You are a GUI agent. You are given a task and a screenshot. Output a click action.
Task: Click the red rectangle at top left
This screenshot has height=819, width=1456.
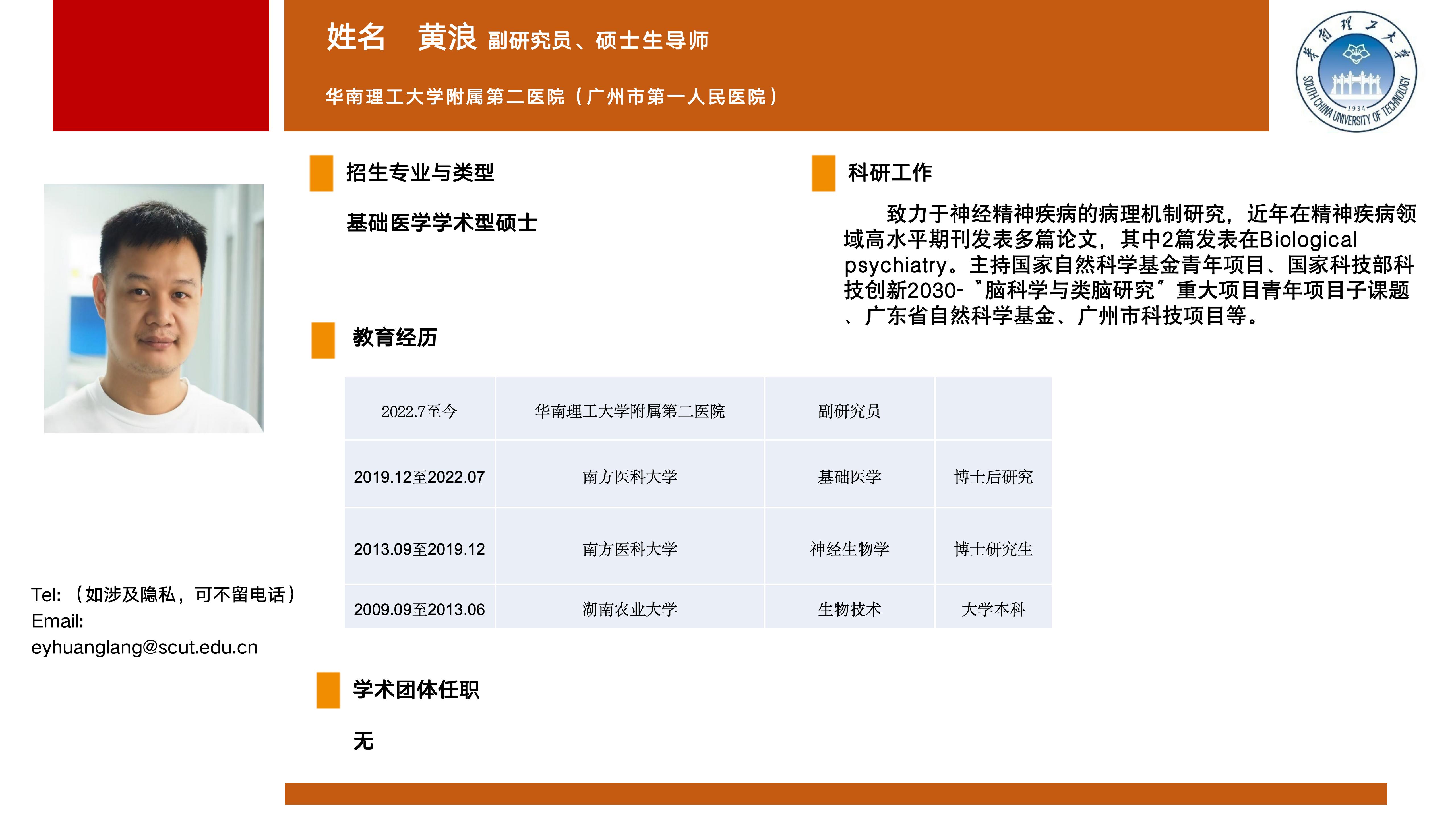point(160,66)
